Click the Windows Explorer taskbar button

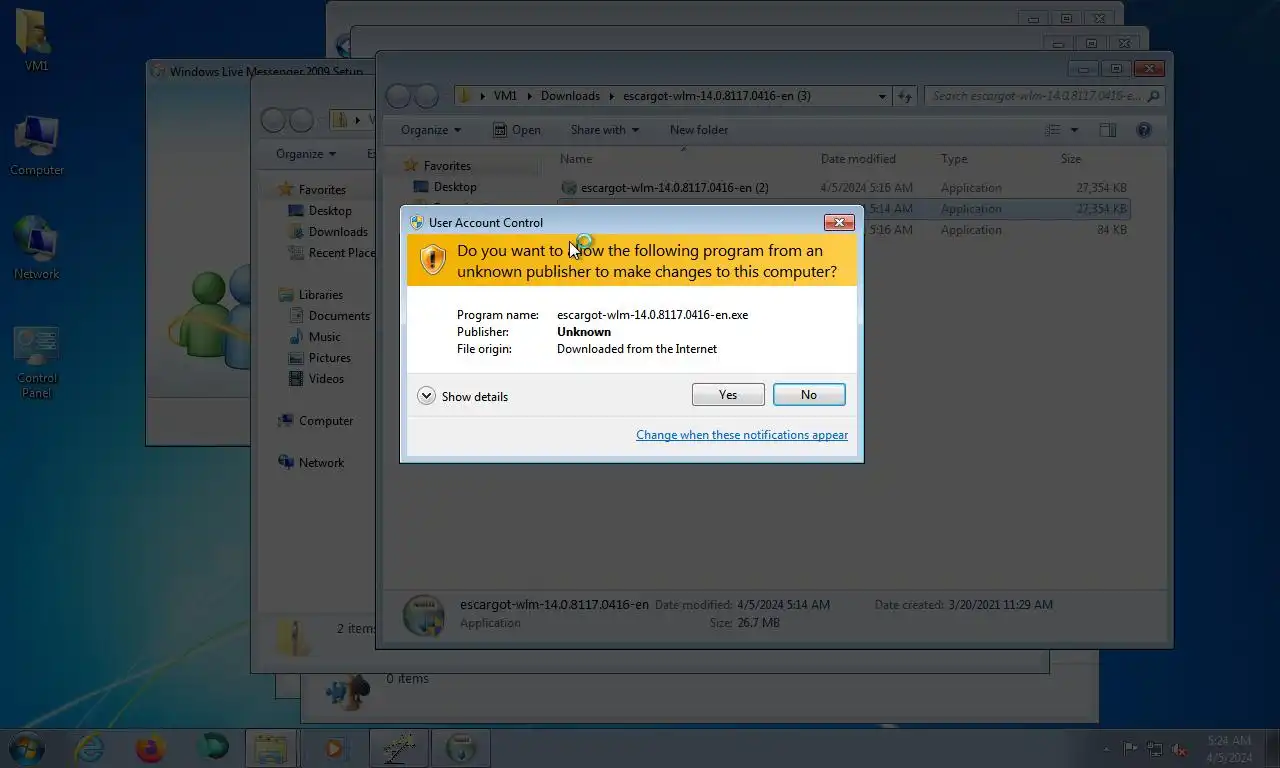point(272,748)
